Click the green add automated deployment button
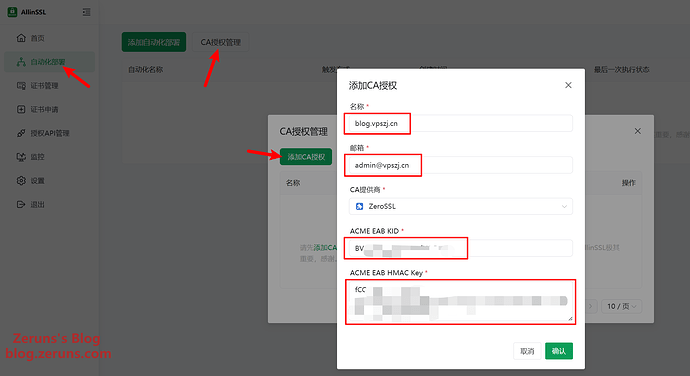The image size is (690, 376). click(154, 42)
